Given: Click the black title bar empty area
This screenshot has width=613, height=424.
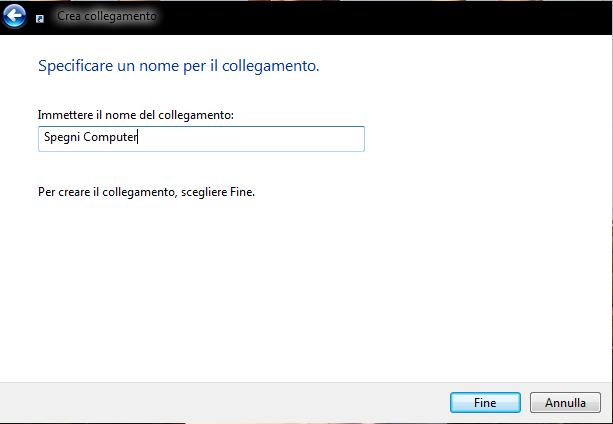Looking at the screenshot, I should pos(383,18).
